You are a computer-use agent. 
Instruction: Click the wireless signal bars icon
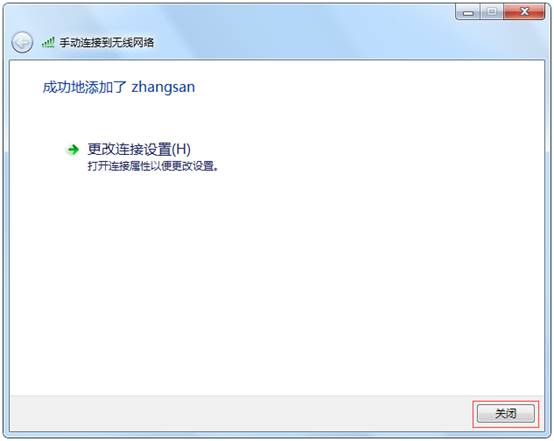[x=48, y=42]
